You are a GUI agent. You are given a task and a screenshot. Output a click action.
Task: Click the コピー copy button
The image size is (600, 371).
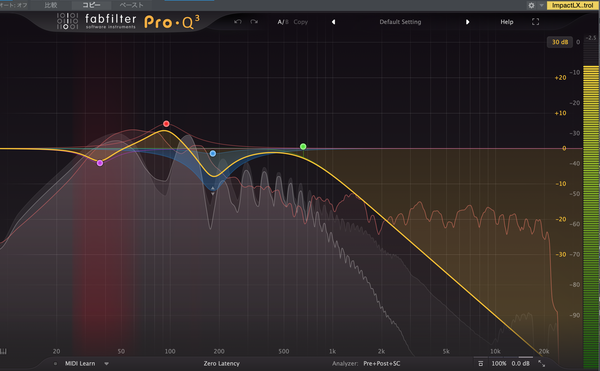pyautogui.click(x=91, y=5)
